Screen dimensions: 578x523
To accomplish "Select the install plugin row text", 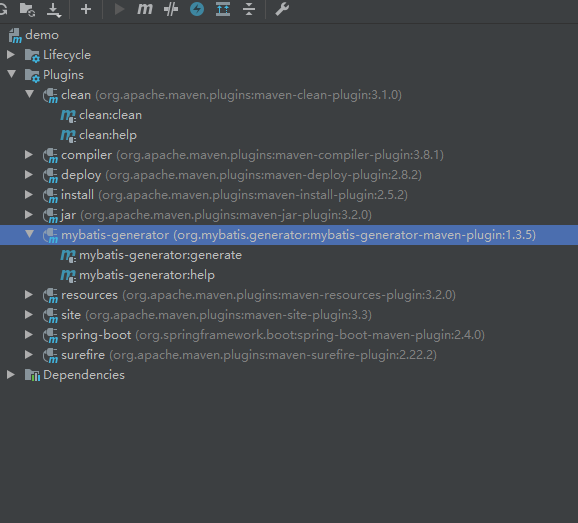I will pos(234,195).
